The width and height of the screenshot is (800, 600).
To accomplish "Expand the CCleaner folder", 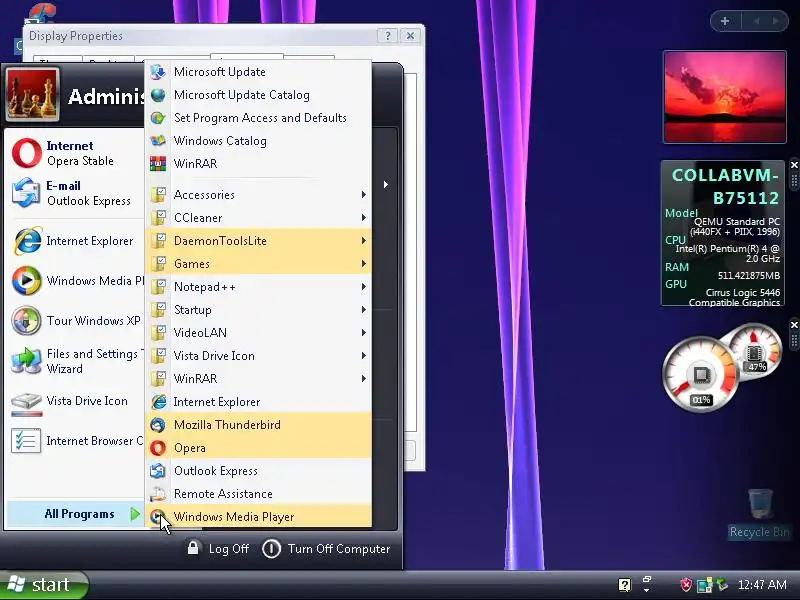I will (259, 218).
